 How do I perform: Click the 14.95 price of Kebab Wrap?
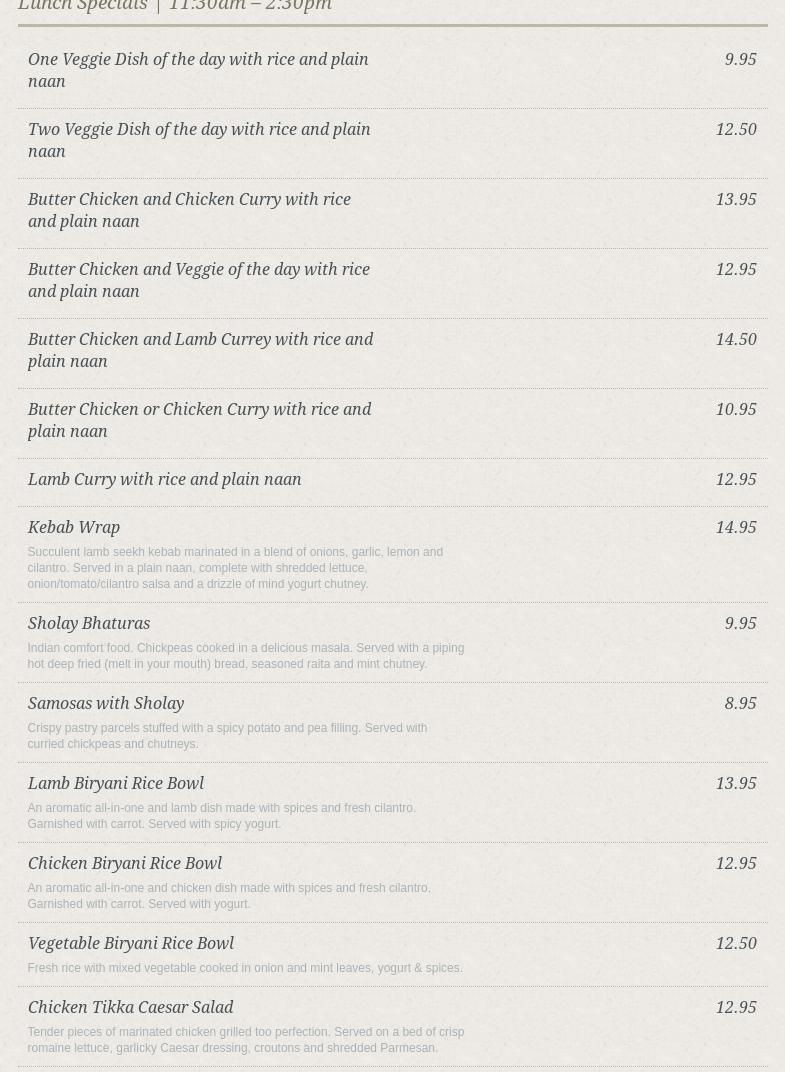735,528
